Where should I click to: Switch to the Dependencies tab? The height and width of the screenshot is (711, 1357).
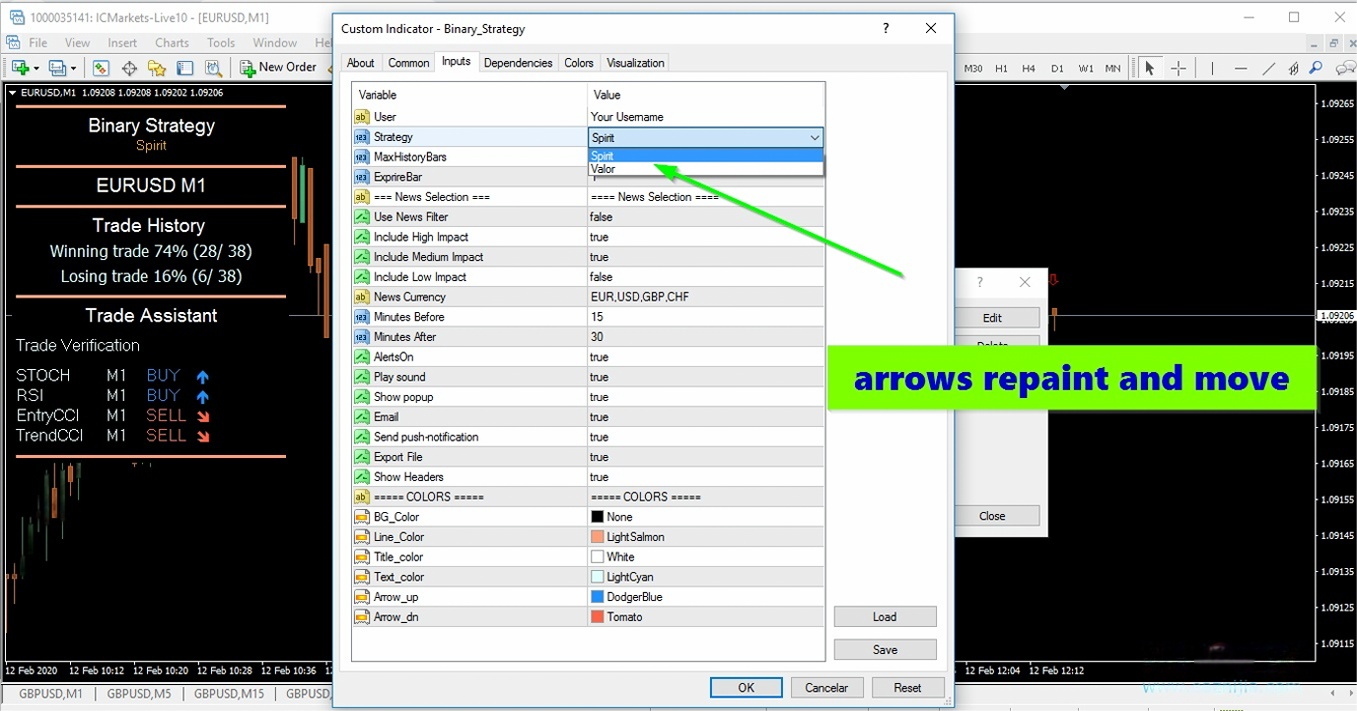518,63
